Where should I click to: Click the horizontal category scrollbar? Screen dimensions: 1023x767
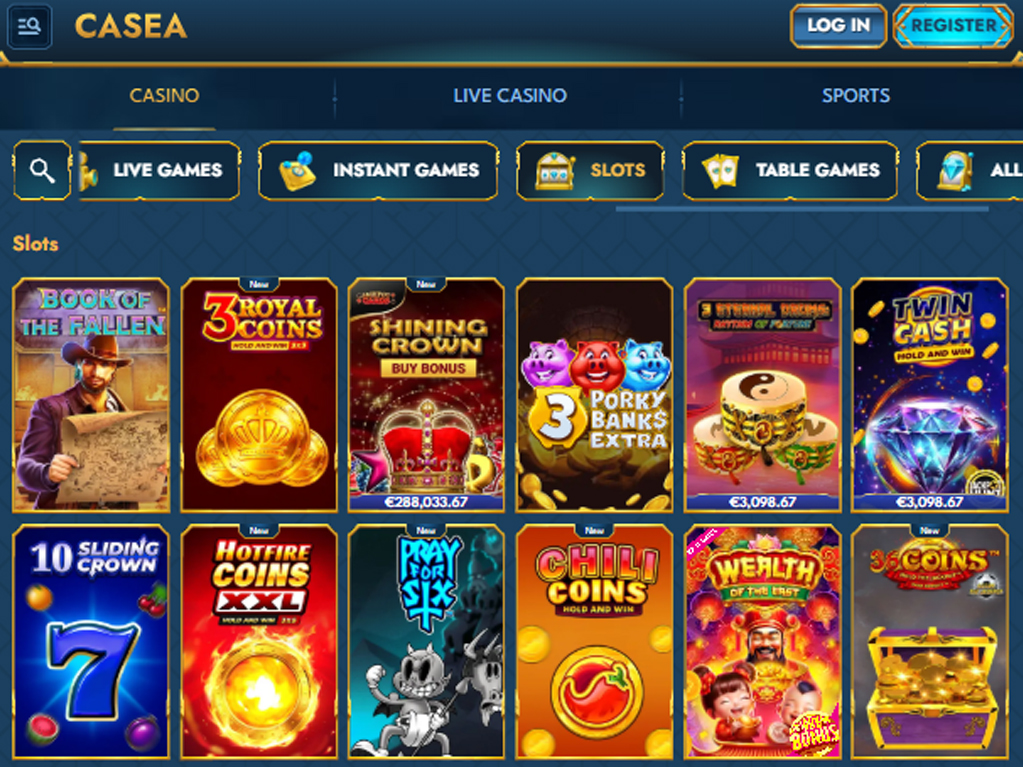802,209
